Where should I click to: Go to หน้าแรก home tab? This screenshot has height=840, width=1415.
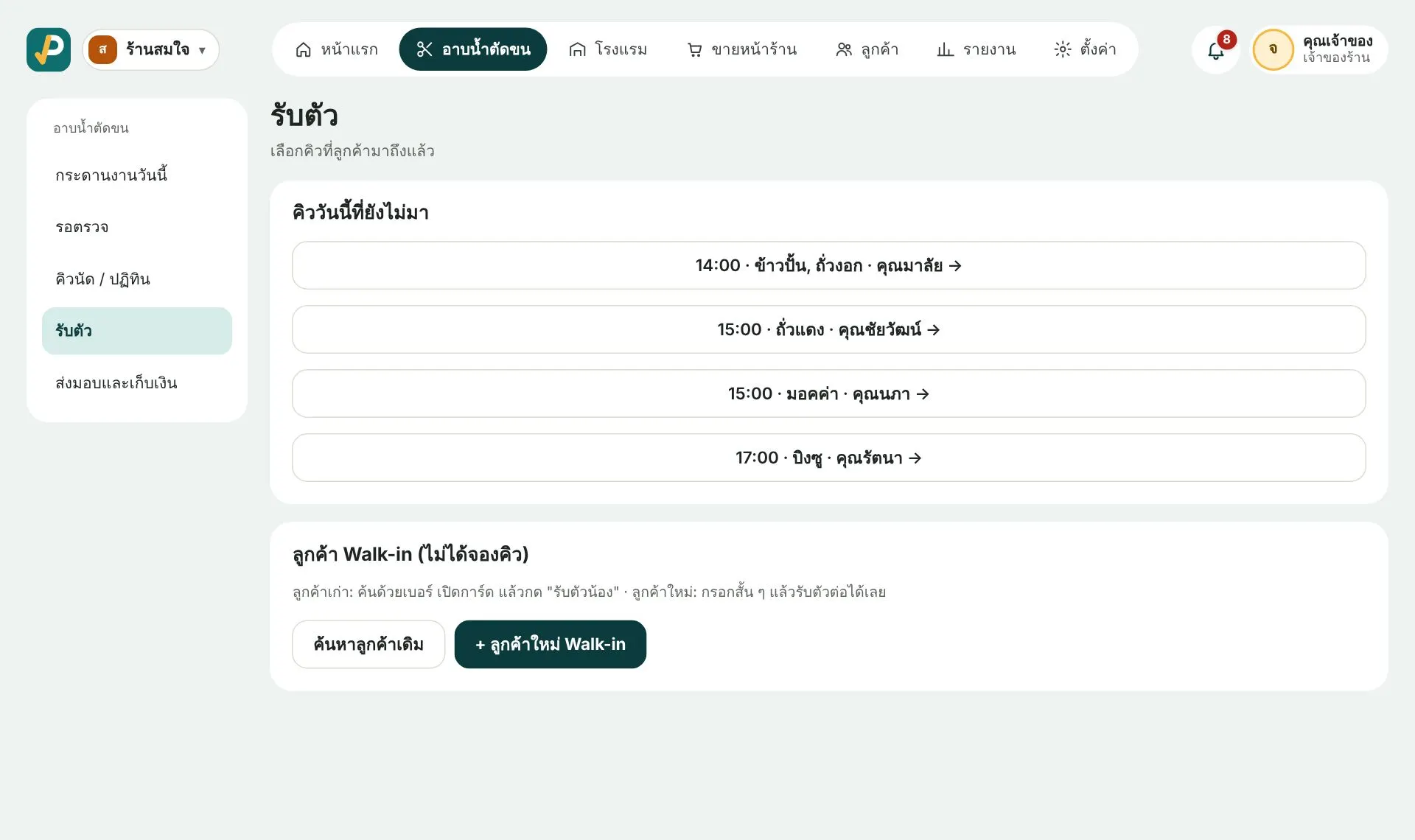pyautogui.click(x=336, y=49)
